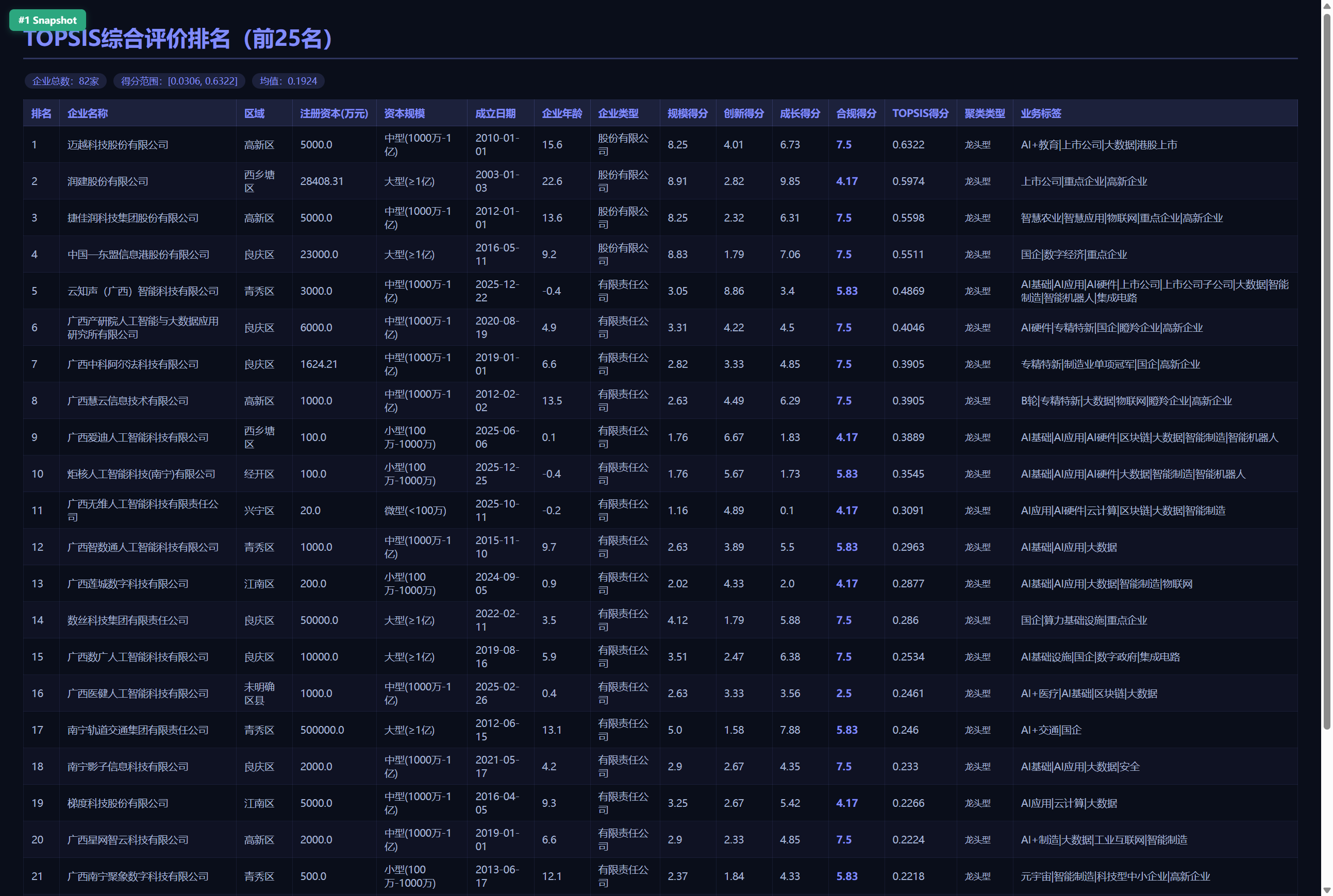Click the 注册资本(万元) column header

coord(334,113)
